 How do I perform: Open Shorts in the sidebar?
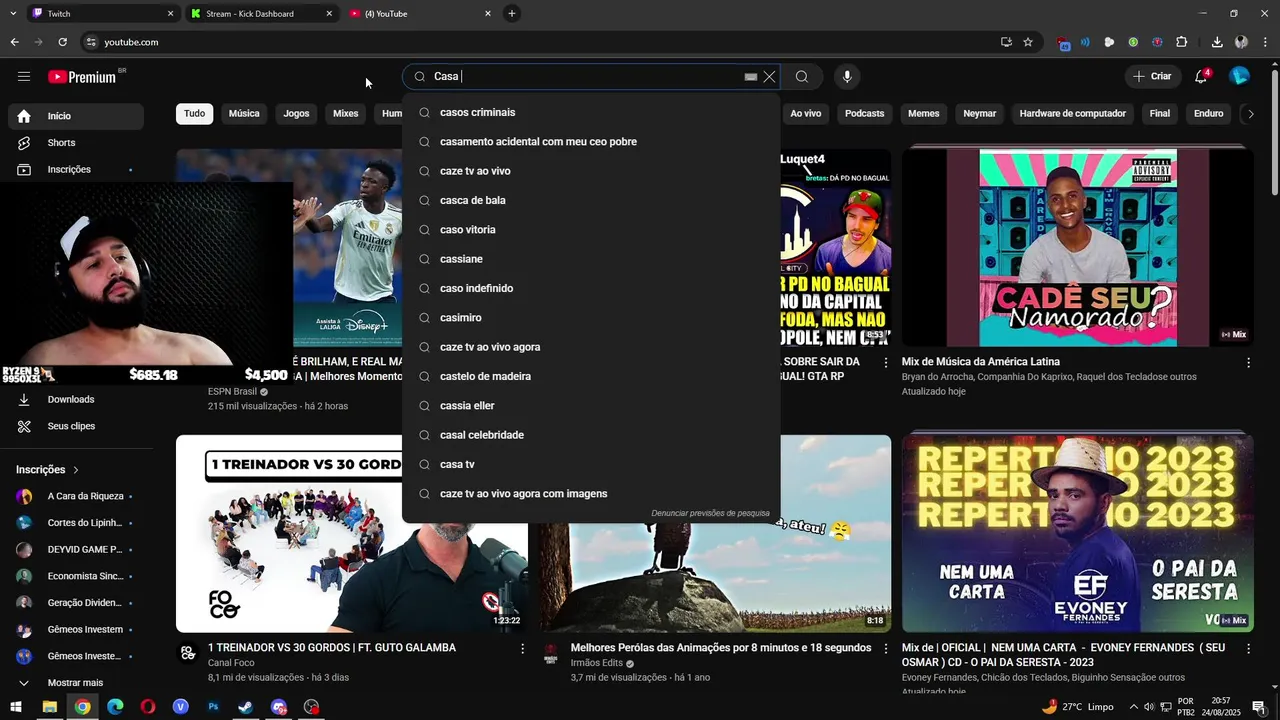(76, 143)
